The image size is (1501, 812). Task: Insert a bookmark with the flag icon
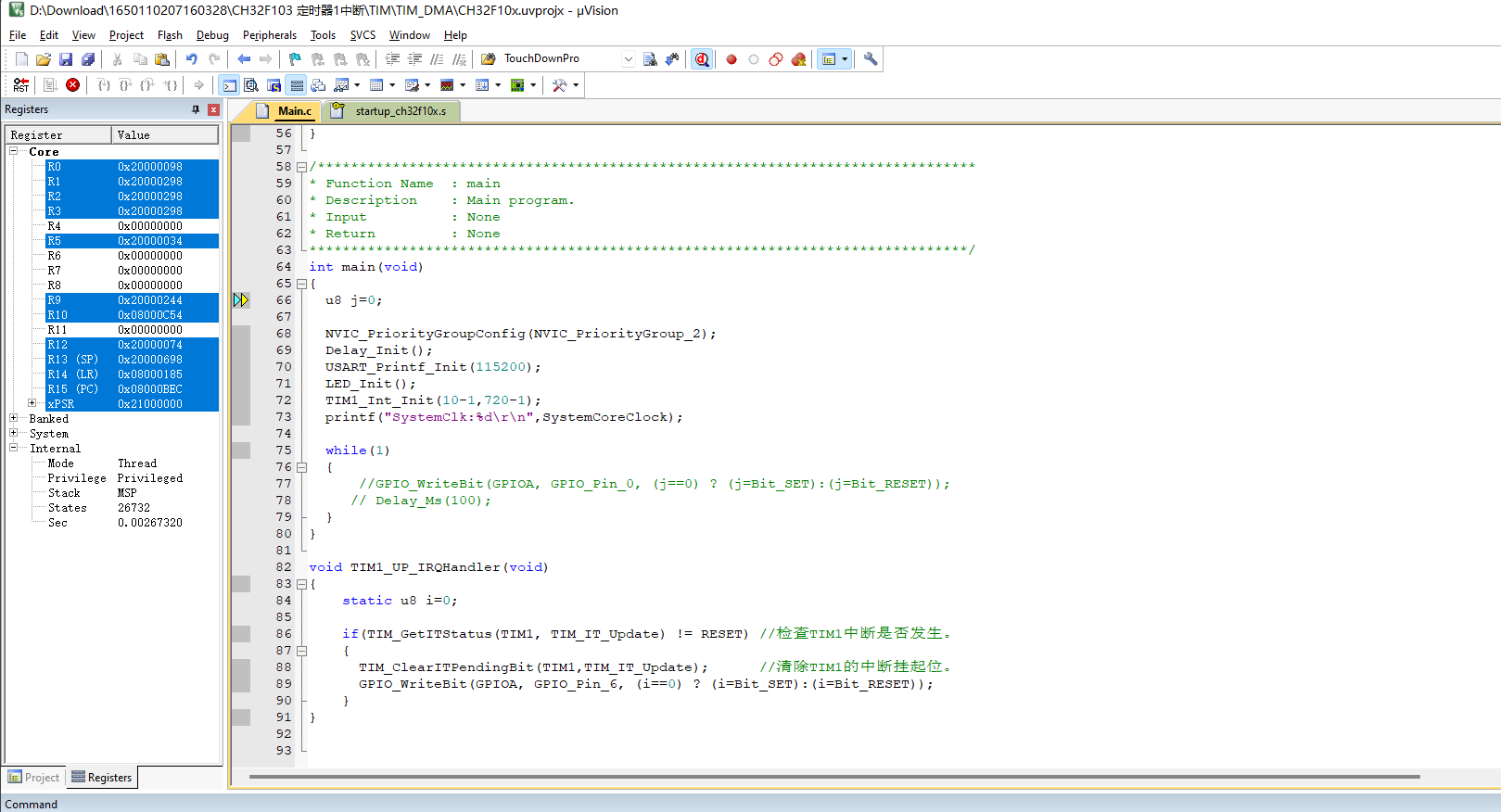pyautogui.click(x=296, y=59)
